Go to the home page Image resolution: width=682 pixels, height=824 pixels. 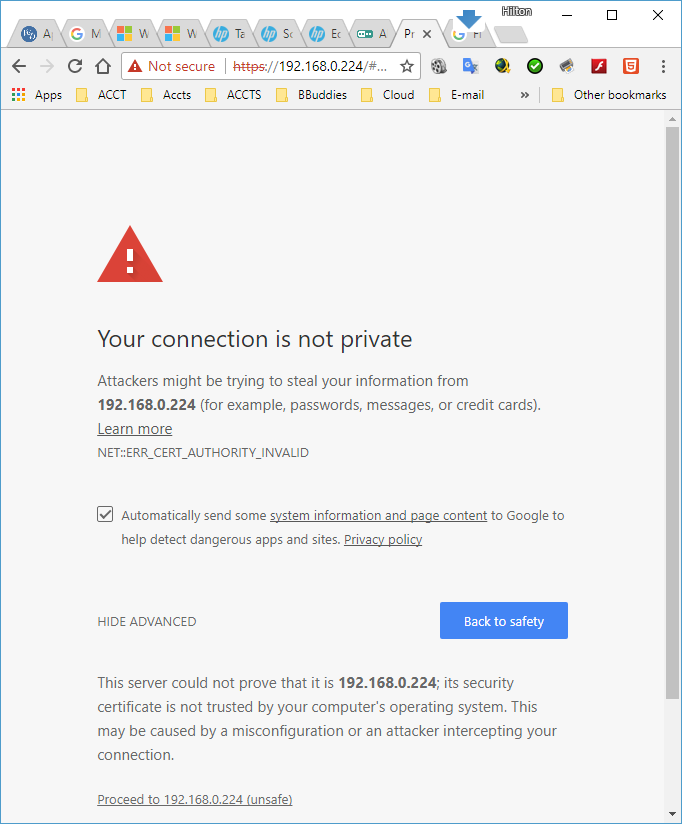(102, 66)
